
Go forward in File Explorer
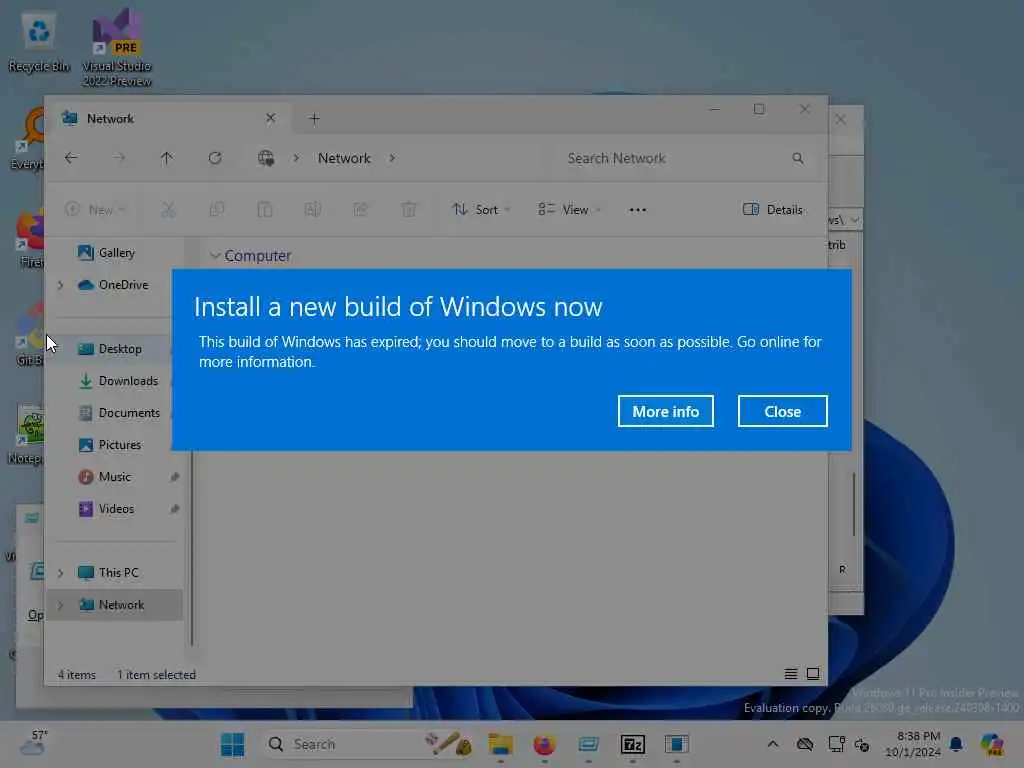pos(119,158)
